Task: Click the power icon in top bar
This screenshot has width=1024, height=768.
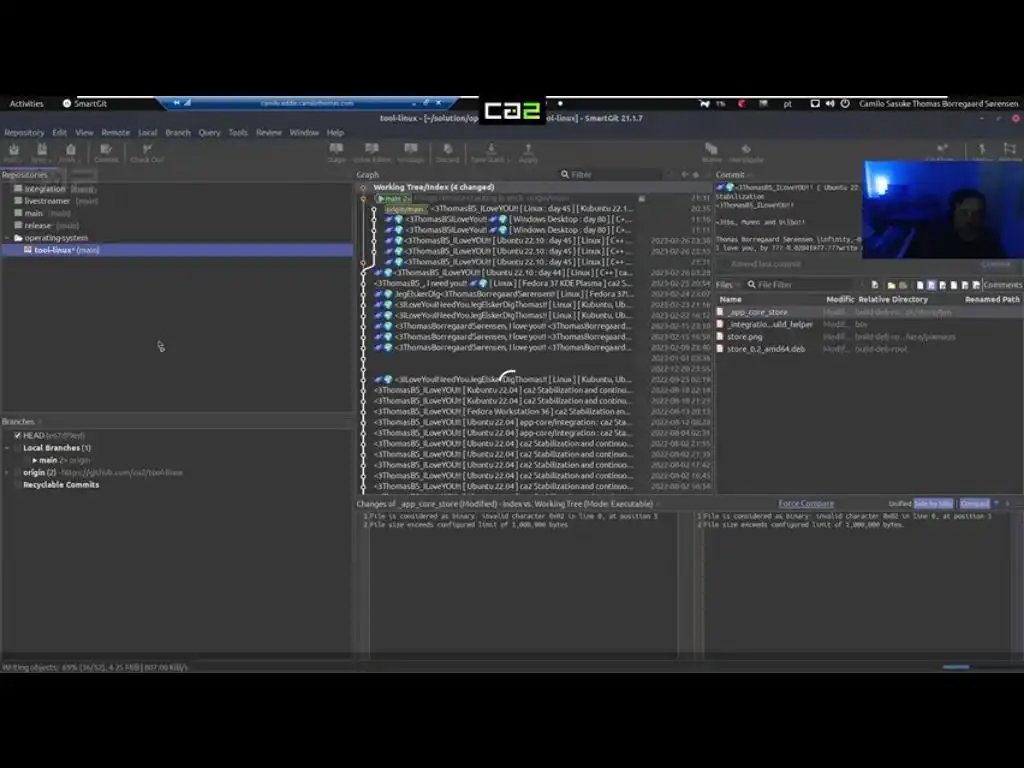Action: click(x=845, y=104)
